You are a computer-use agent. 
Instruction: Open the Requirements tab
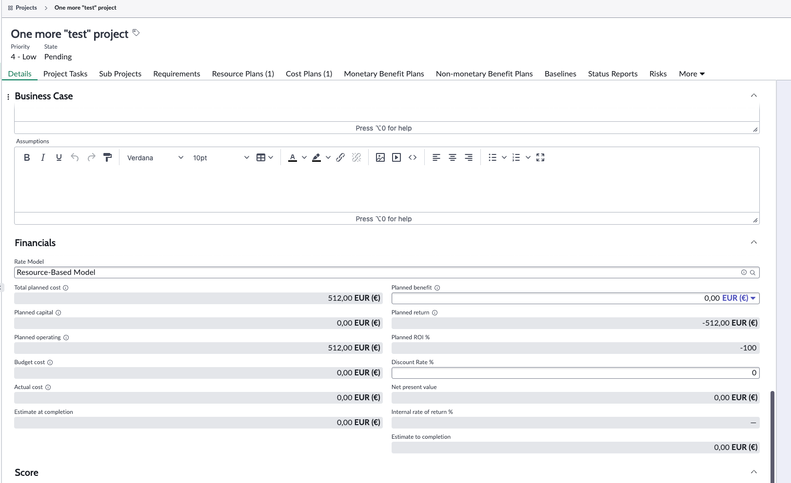pos(177,74)
